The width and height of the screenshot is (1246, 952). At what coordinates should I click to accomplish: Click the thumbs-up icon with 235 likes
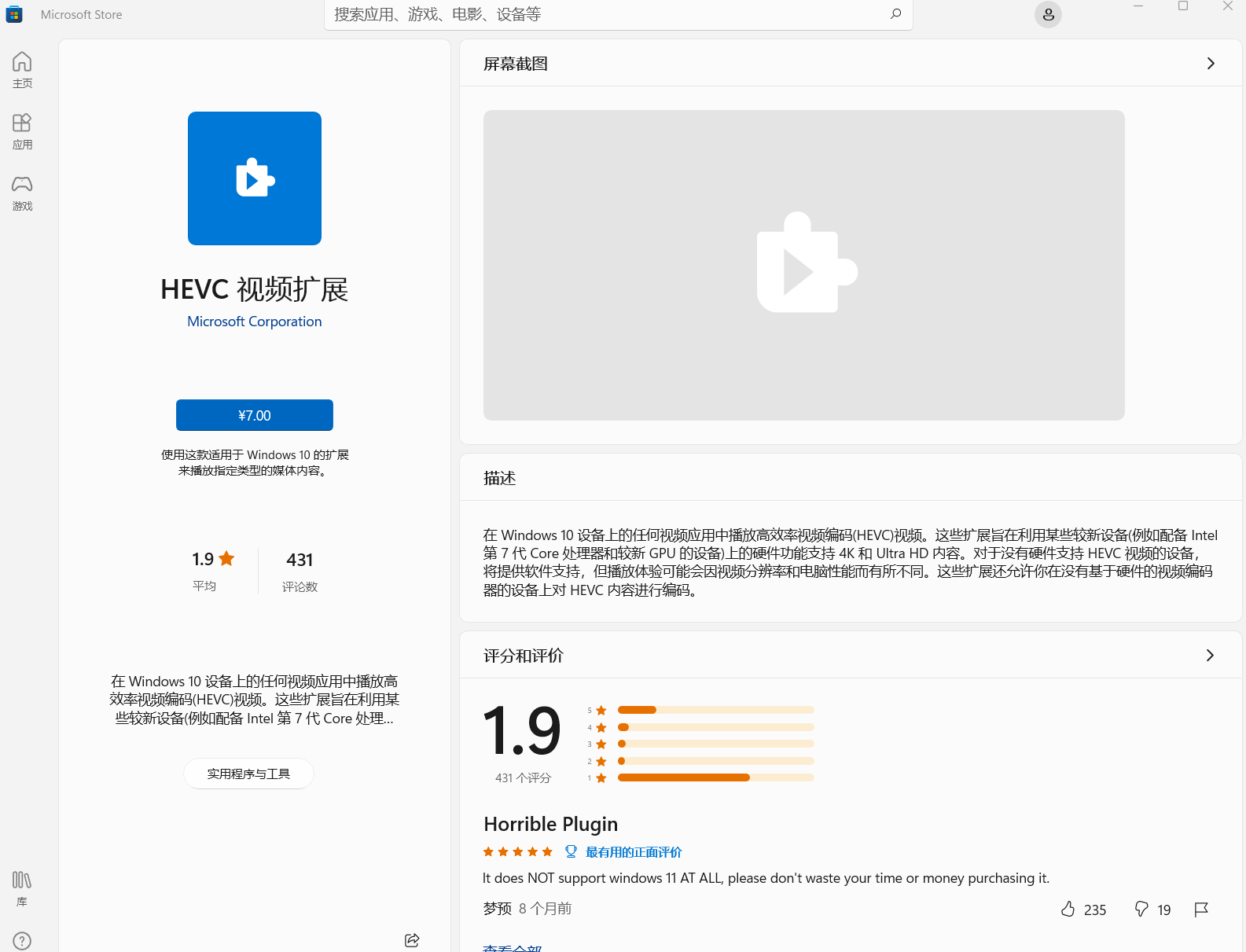[1068, 909]
